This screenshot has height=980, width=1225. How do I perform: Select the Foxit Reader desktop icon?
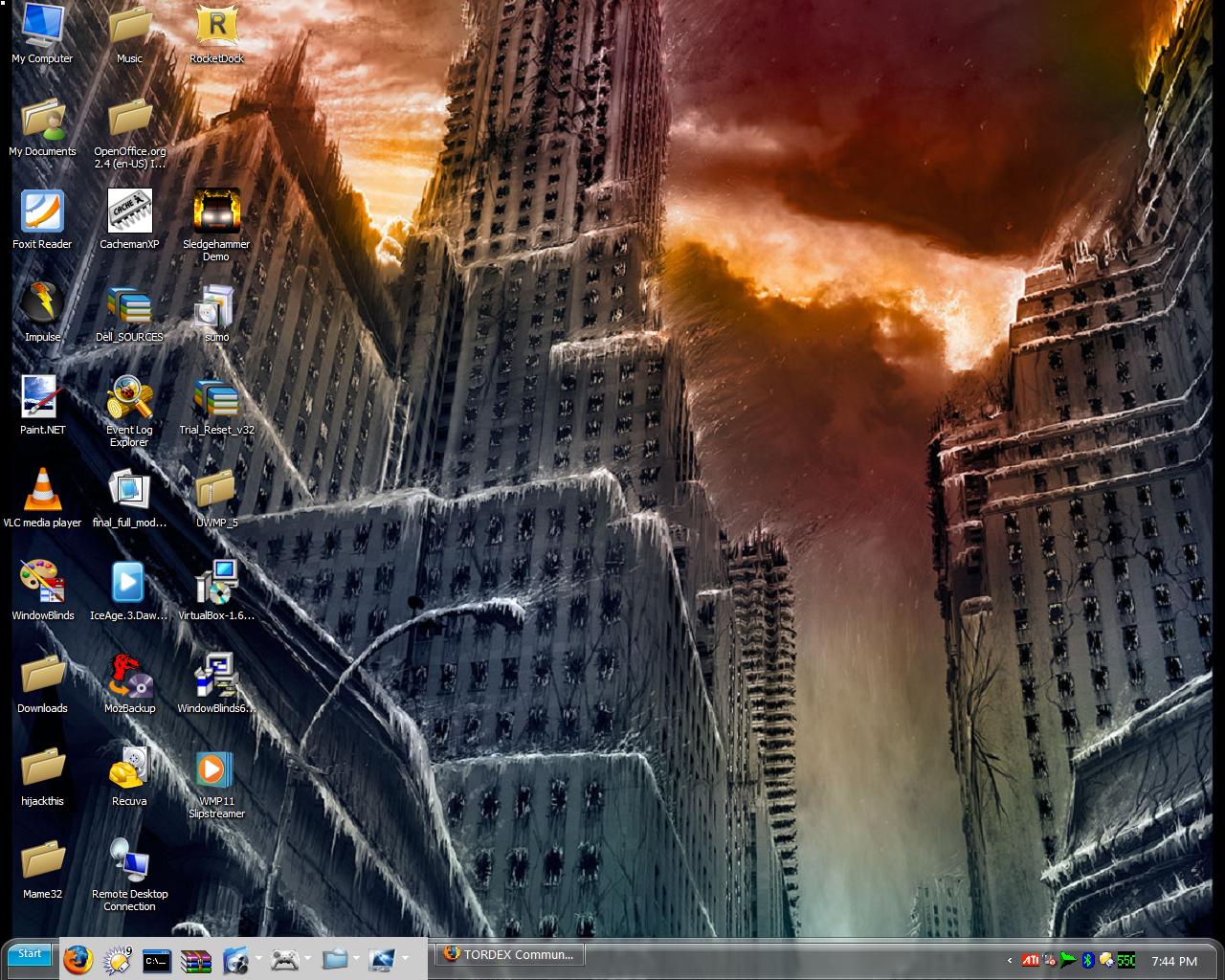[42, 212]
